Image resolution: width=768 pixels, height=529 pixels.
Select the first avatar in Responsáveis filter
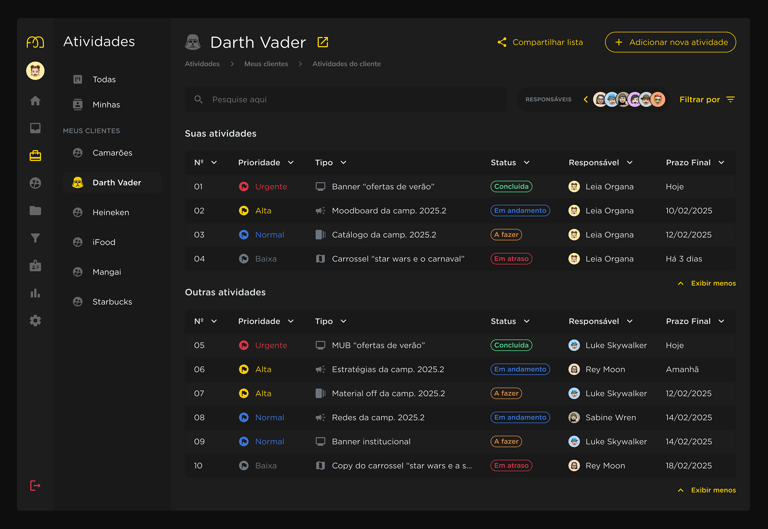[600, 99]
